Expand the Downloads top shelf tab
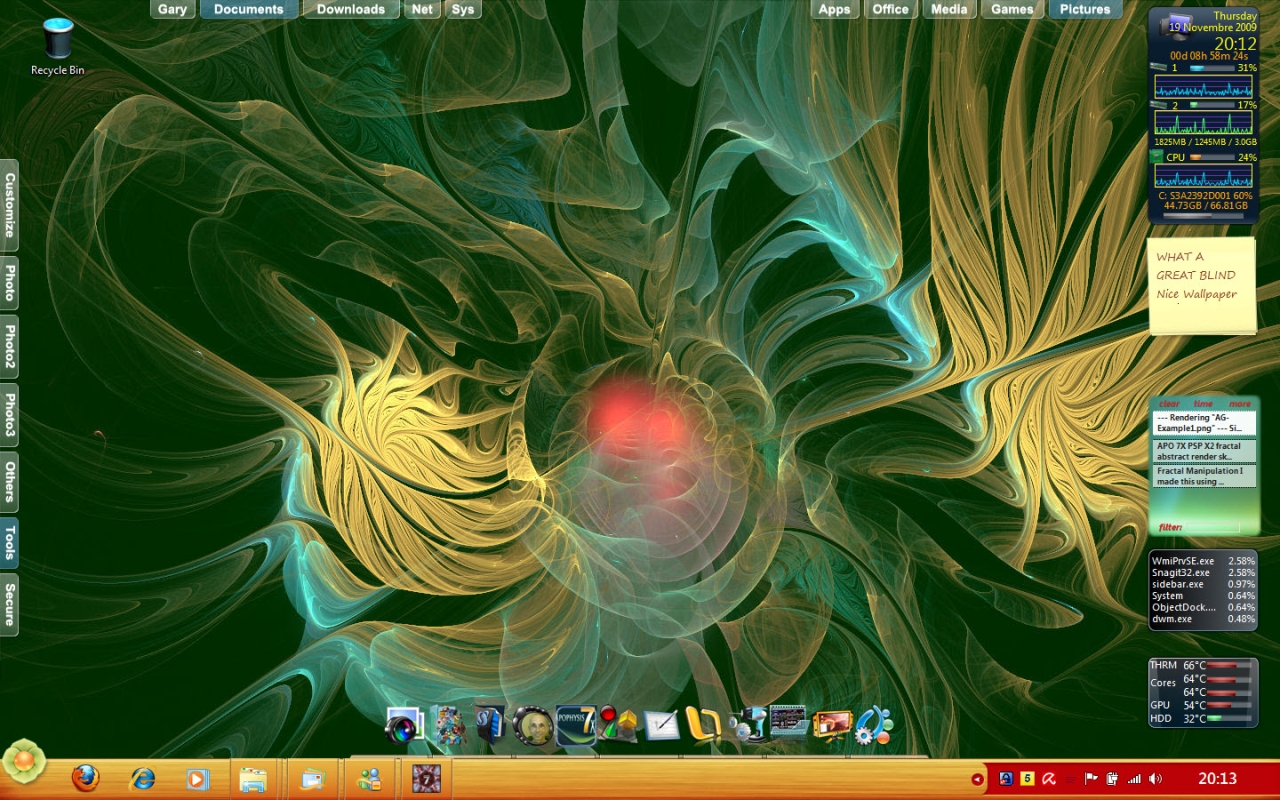1280x800 pixels. click(351, 9)
